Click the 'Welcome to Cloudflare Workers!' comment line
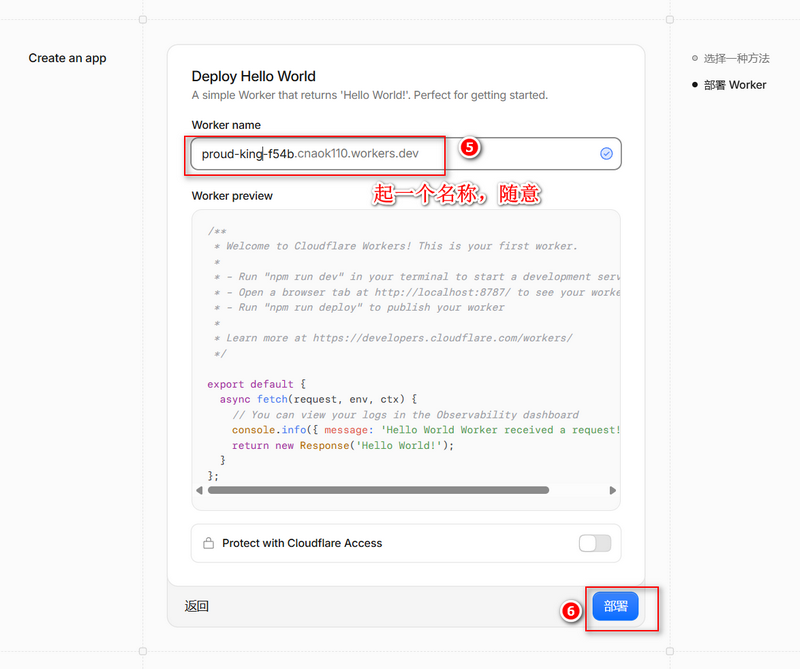 pyautogui.click(x=396, y=246)
